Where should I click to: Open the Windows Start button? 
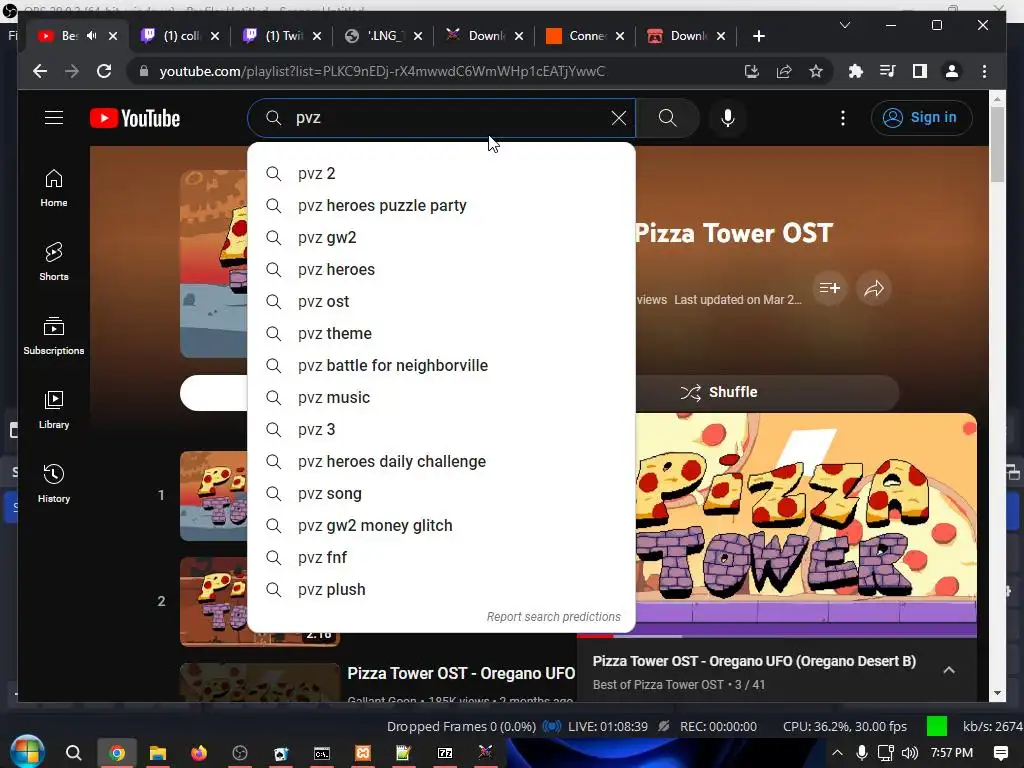pyautogui.click(x=27, y=752)
